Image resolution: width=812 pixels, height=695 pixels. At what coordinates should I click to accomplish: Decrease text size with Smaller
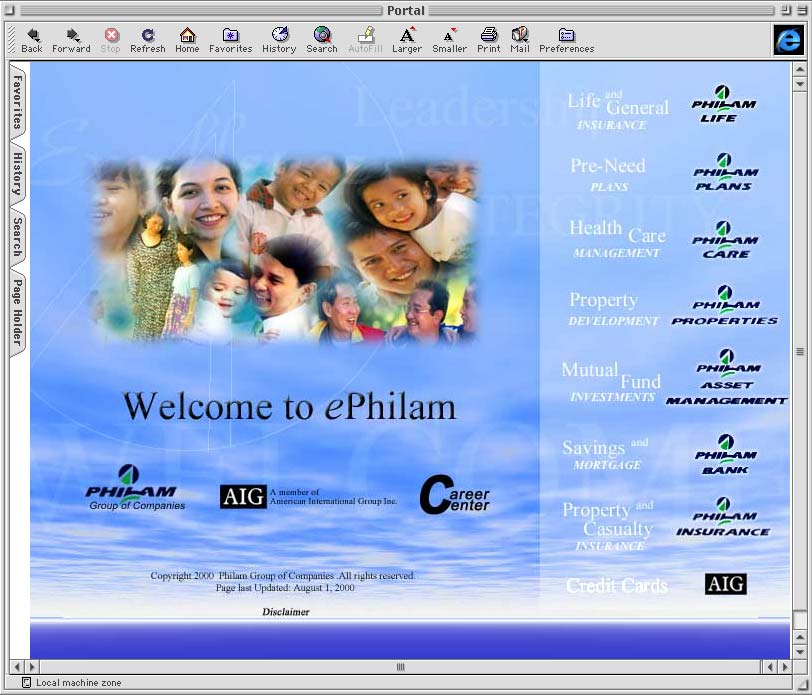pos(450,40)
